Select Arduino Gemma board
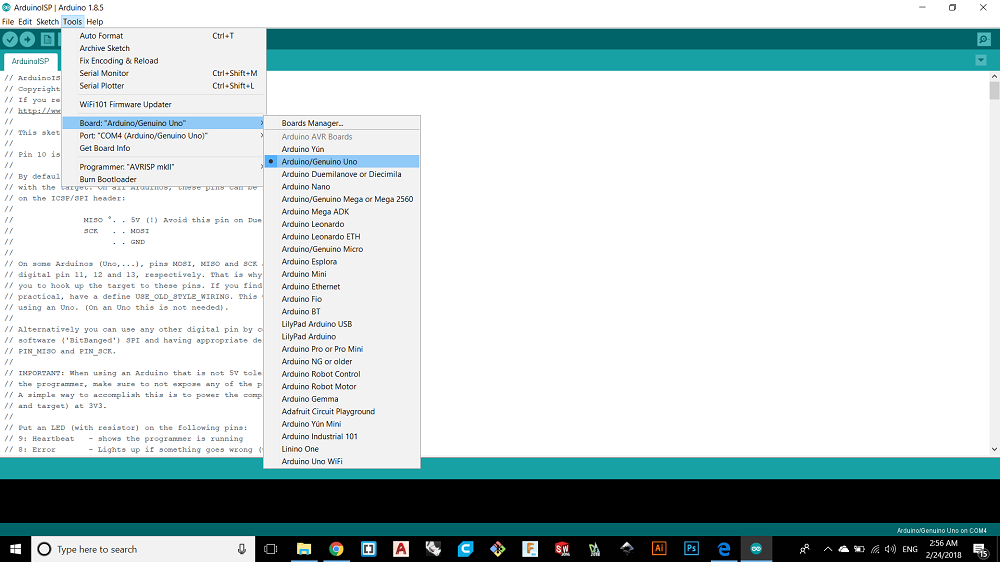1000x562 pixels. click(x=342, y=399)
